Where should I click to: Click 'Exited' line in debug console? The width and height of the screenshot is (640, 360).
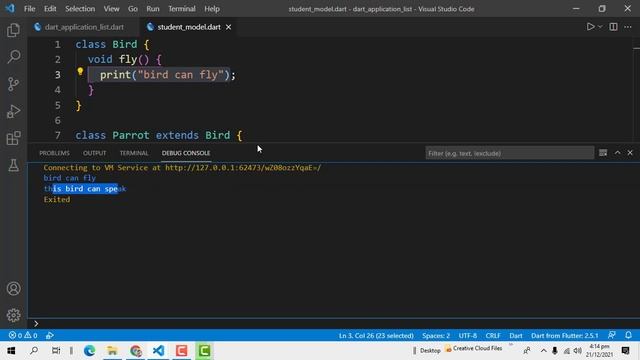point(57,199)
